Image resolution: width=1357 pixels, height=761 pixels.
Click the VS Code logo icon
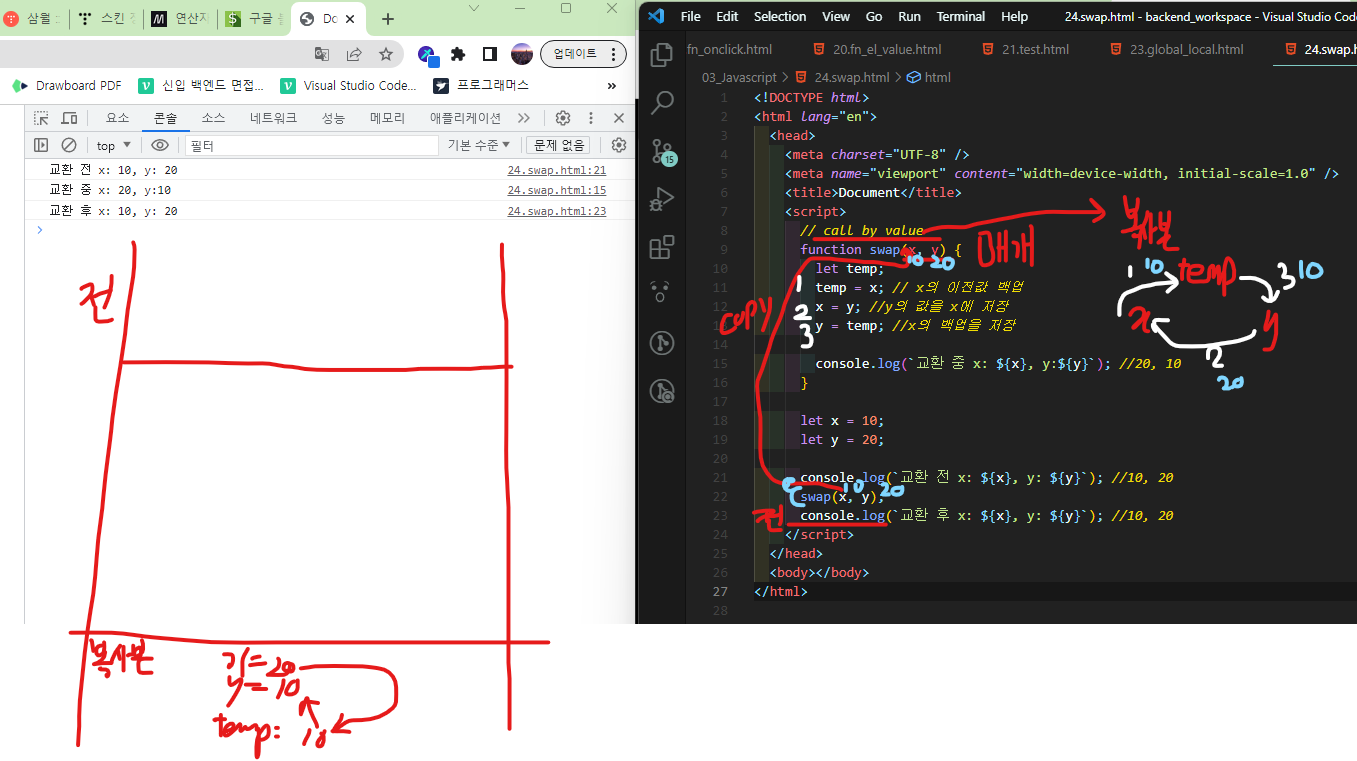656,16
